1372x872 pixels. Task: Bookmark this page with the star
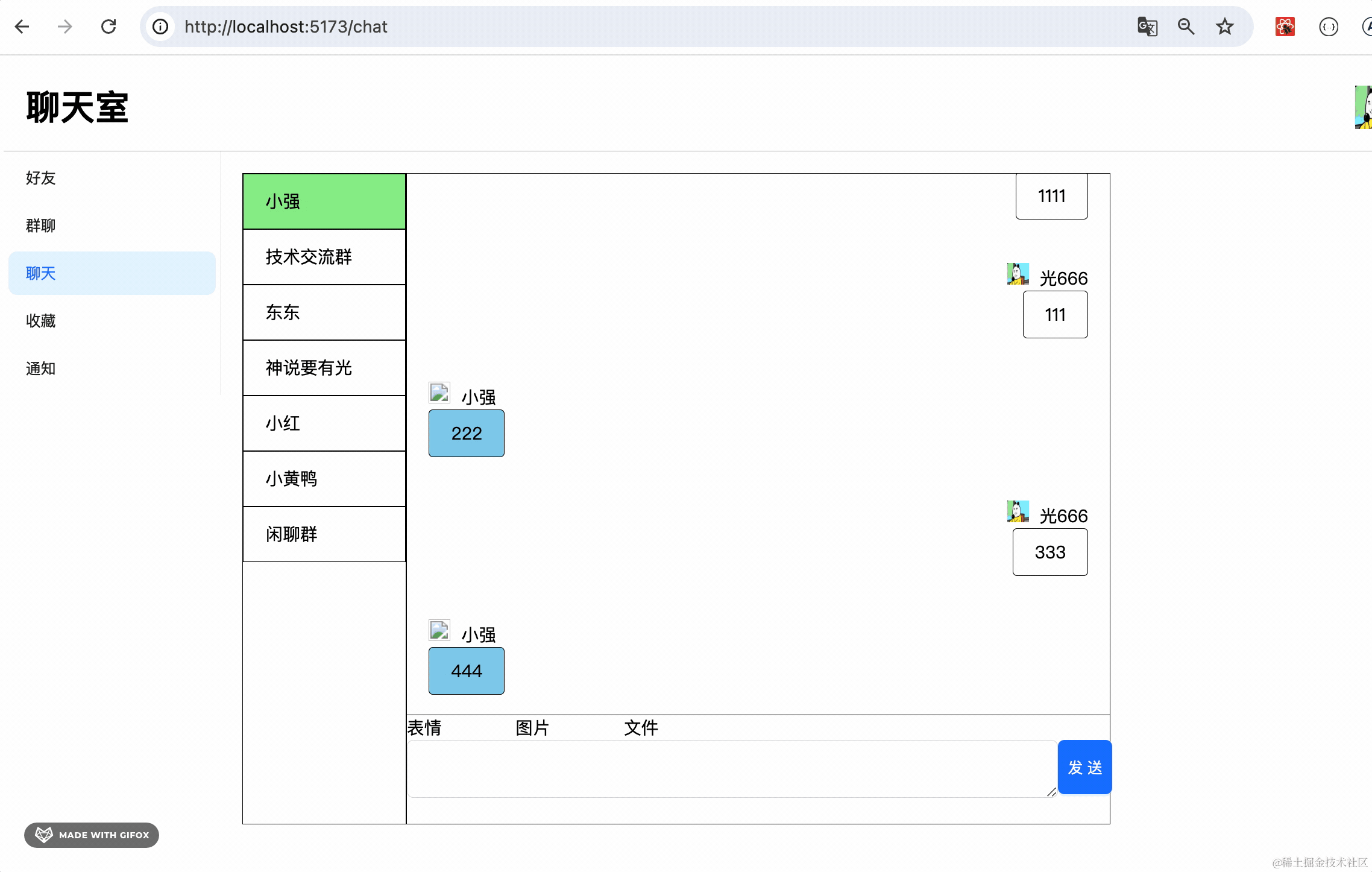click(1224, 27)
